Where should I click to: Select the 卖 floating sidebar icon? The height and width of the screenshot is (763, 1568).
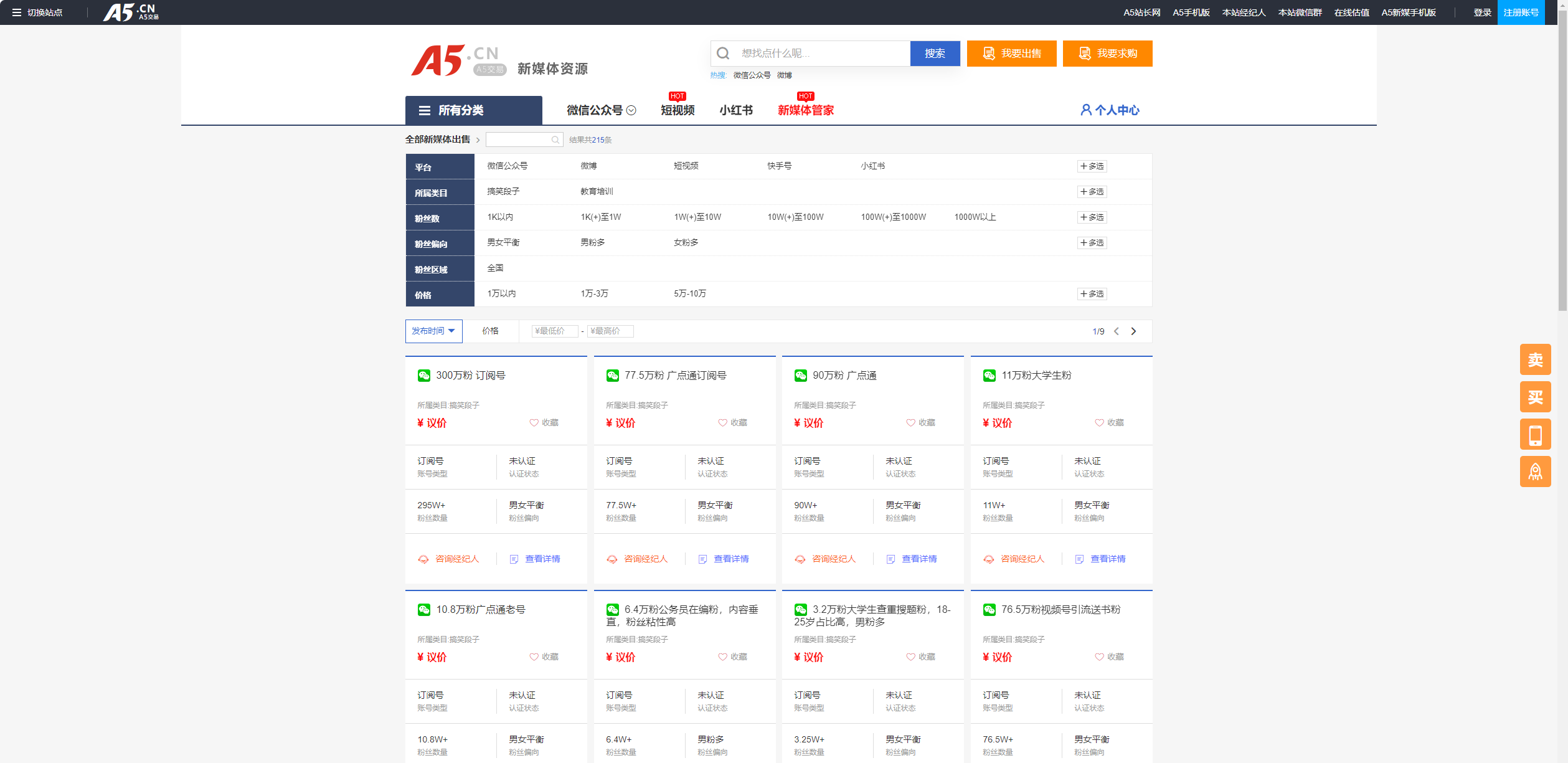pyautogui.click(x=1535, y=359)
